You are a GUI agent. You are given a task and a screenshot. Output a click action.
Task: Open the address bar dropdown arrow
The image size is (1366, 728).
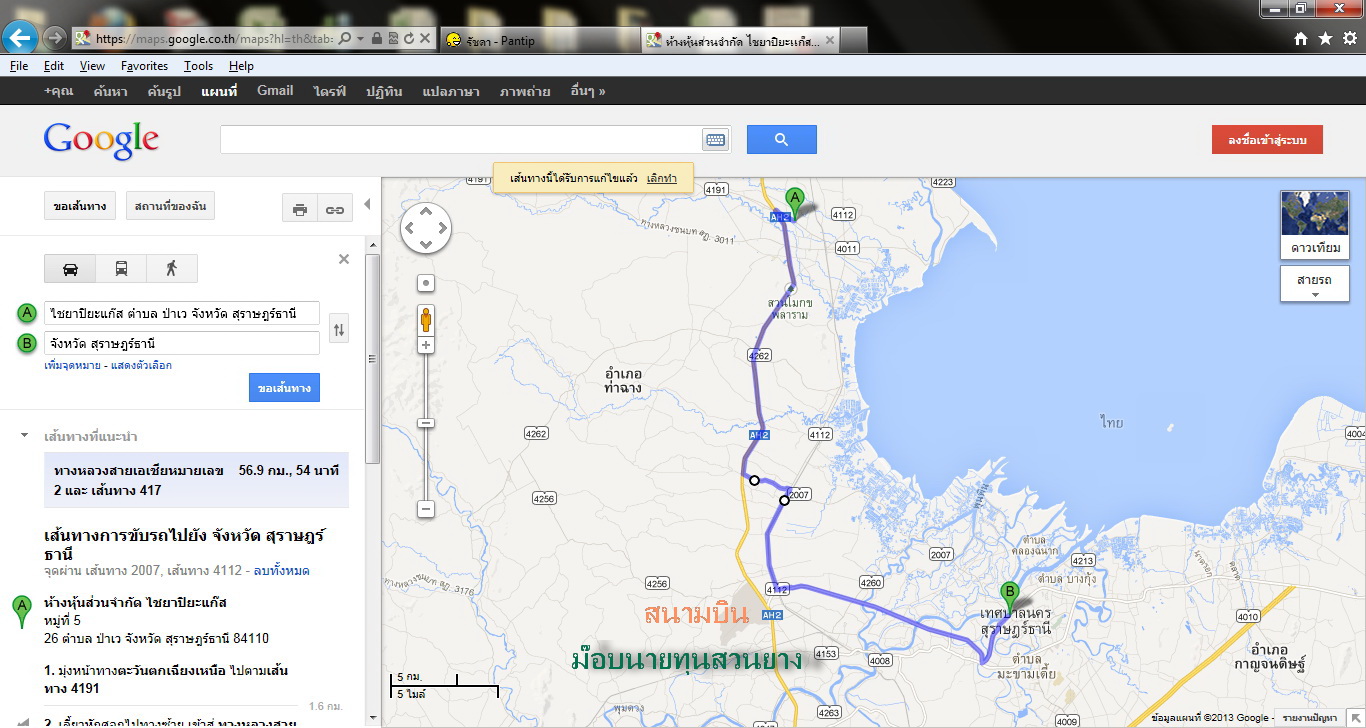pyautogui.click(x=360, y=38)
